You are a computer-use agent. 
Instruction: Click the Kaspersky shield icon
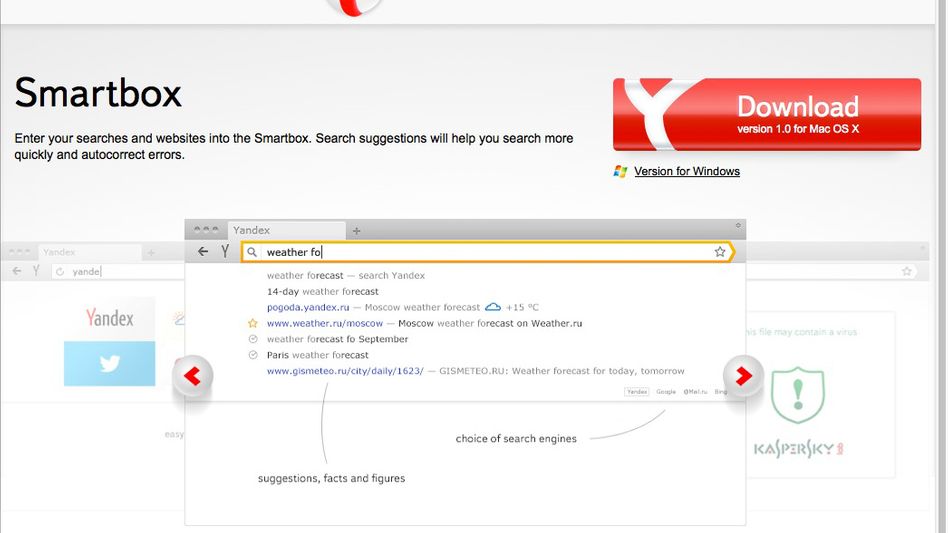pos(798,395)
